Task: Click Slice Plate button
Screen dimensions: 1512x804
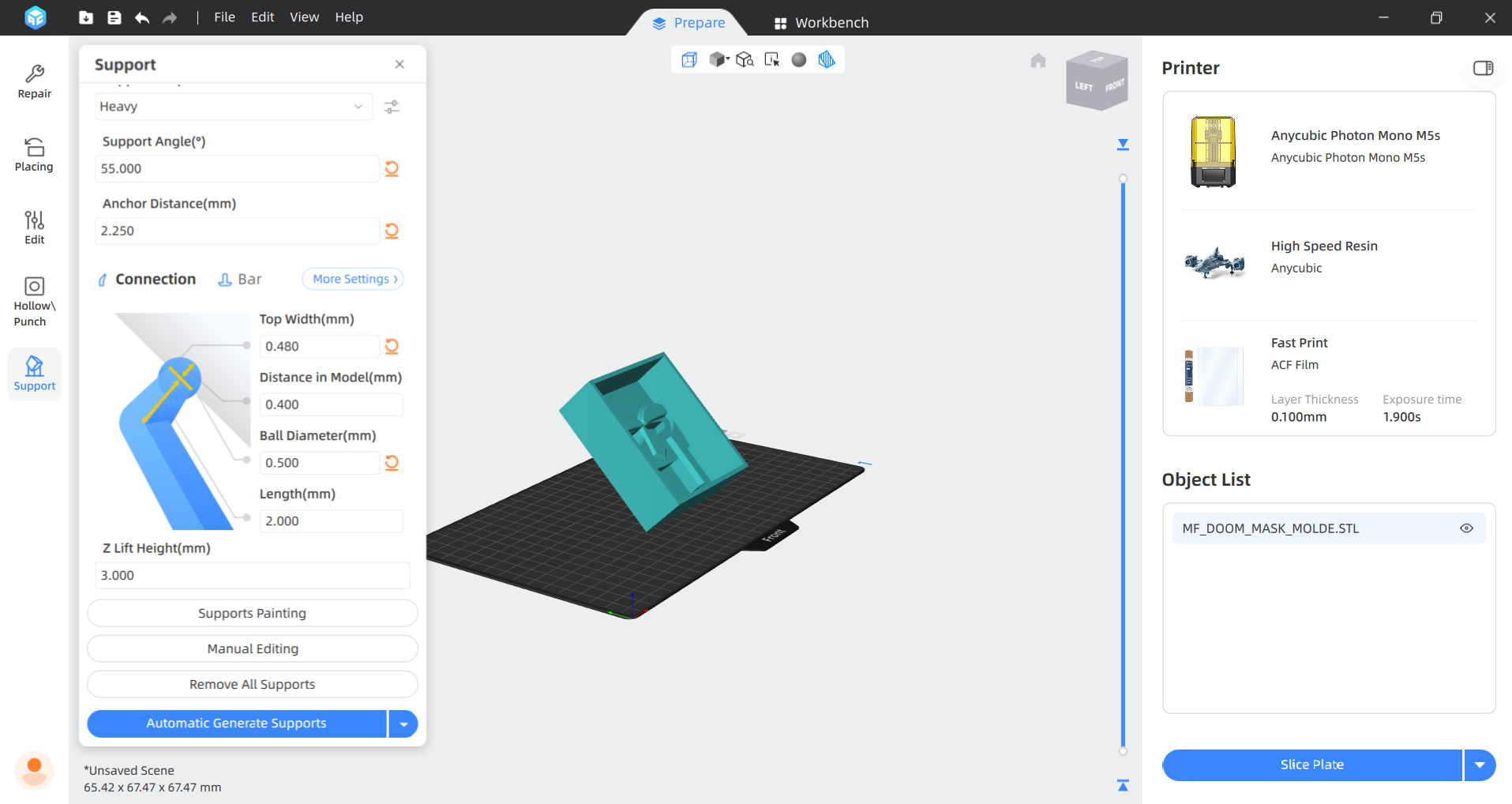Action: click(x=1312, y=765)
